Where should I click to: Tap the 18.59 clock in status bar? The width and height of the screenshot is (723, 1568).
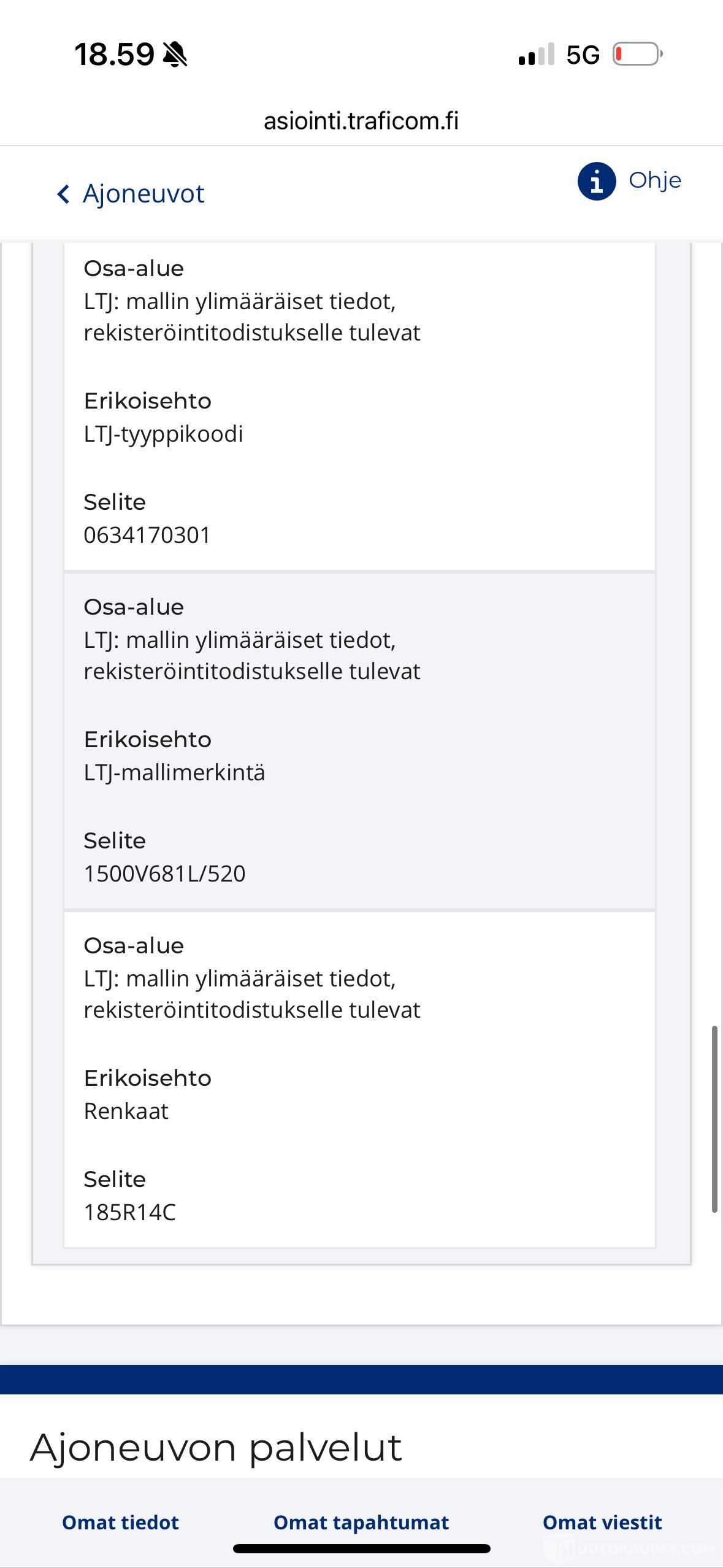(115, 55)
